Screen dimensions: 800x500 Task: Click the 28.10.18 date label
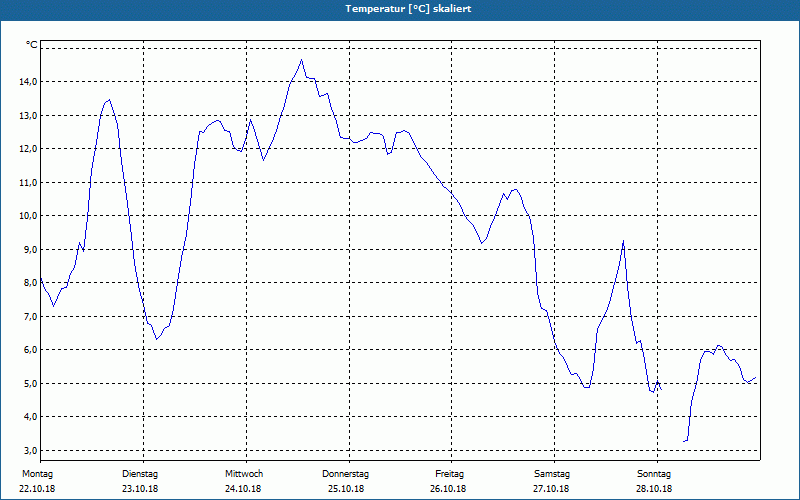click(654, 488)
